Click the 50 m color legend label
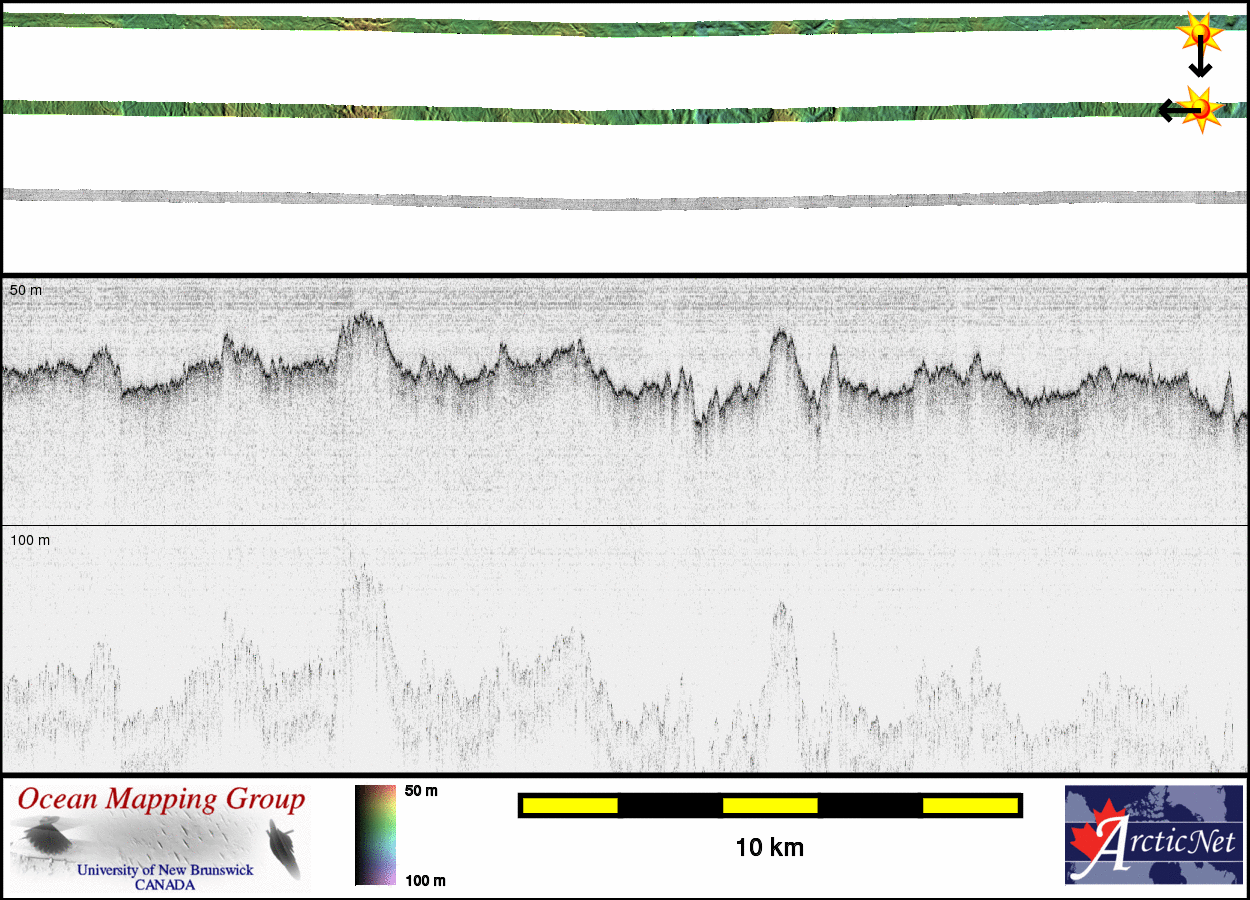This screenshot has height=900, width=1250. point(421,791)
